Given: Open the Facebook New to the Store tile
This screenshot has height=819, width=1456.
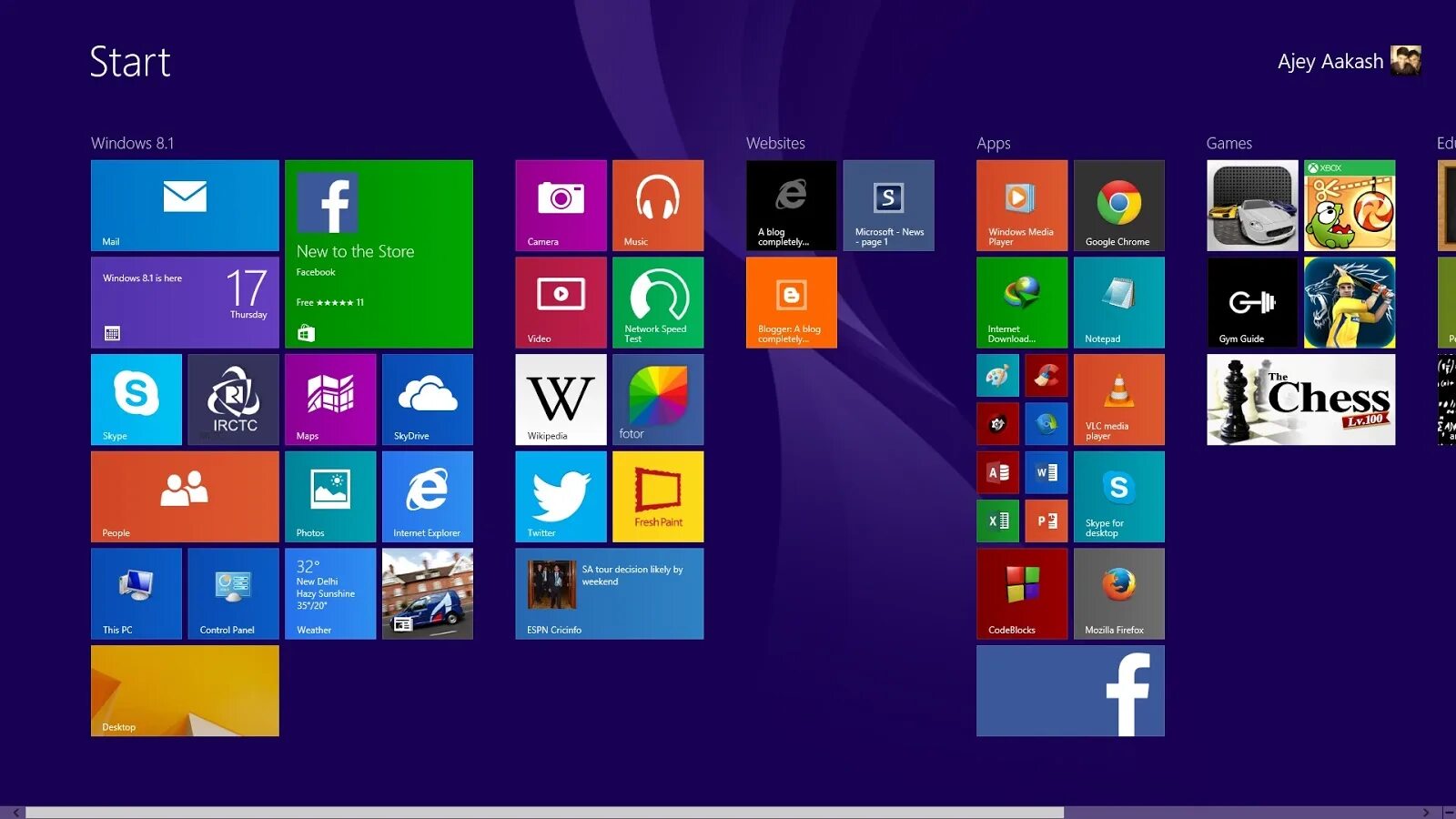Looking at the screenshot, I should (x=379, y=254).
